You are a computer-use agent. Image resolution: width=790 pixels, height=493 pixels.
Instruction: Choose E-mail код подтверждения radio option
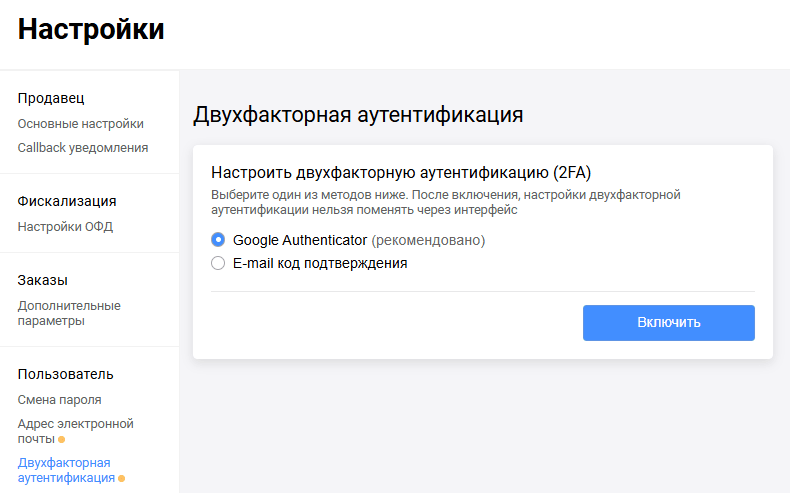pos(218,264)
